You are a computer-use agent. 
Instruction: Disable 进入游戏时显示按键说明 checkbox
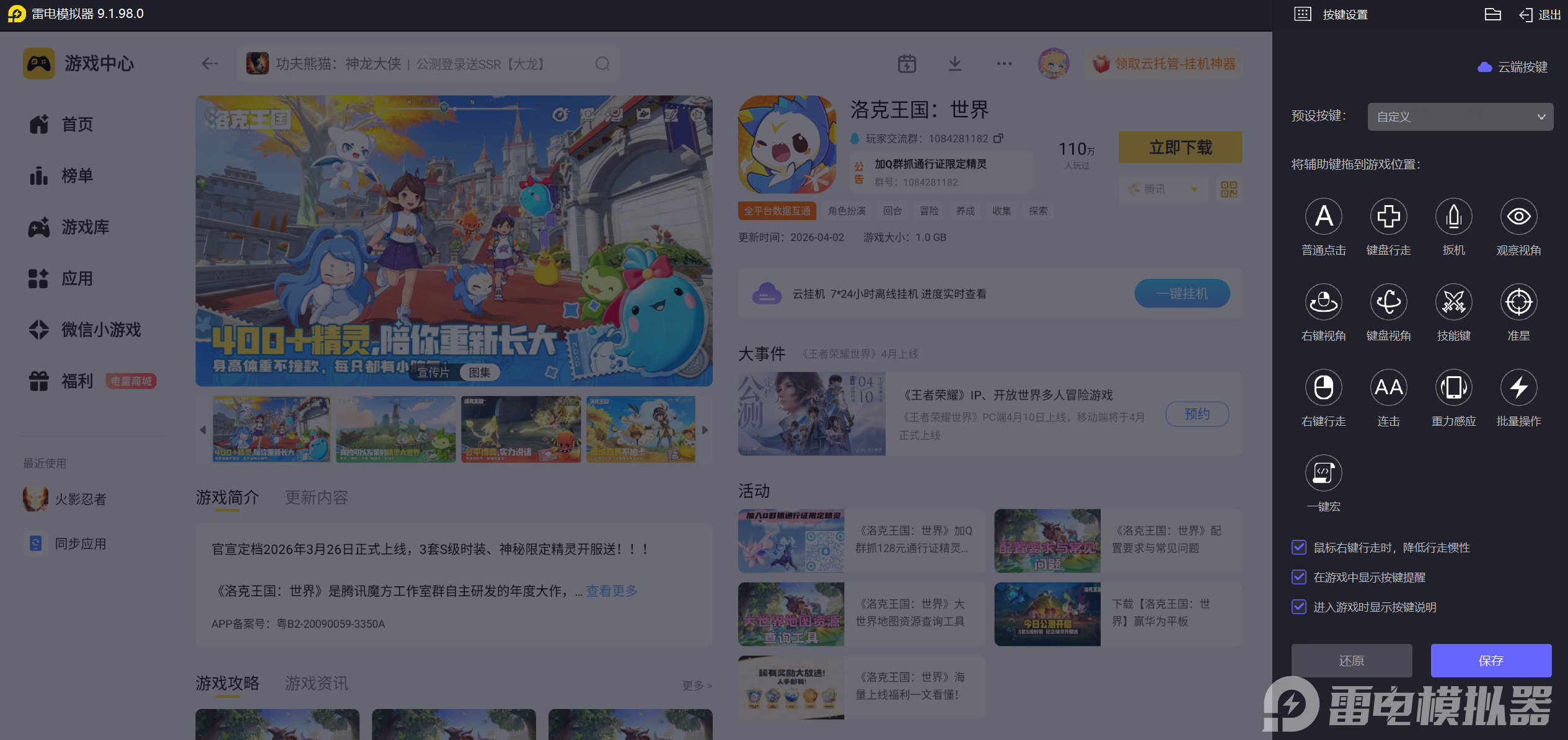click(1299, 607)
